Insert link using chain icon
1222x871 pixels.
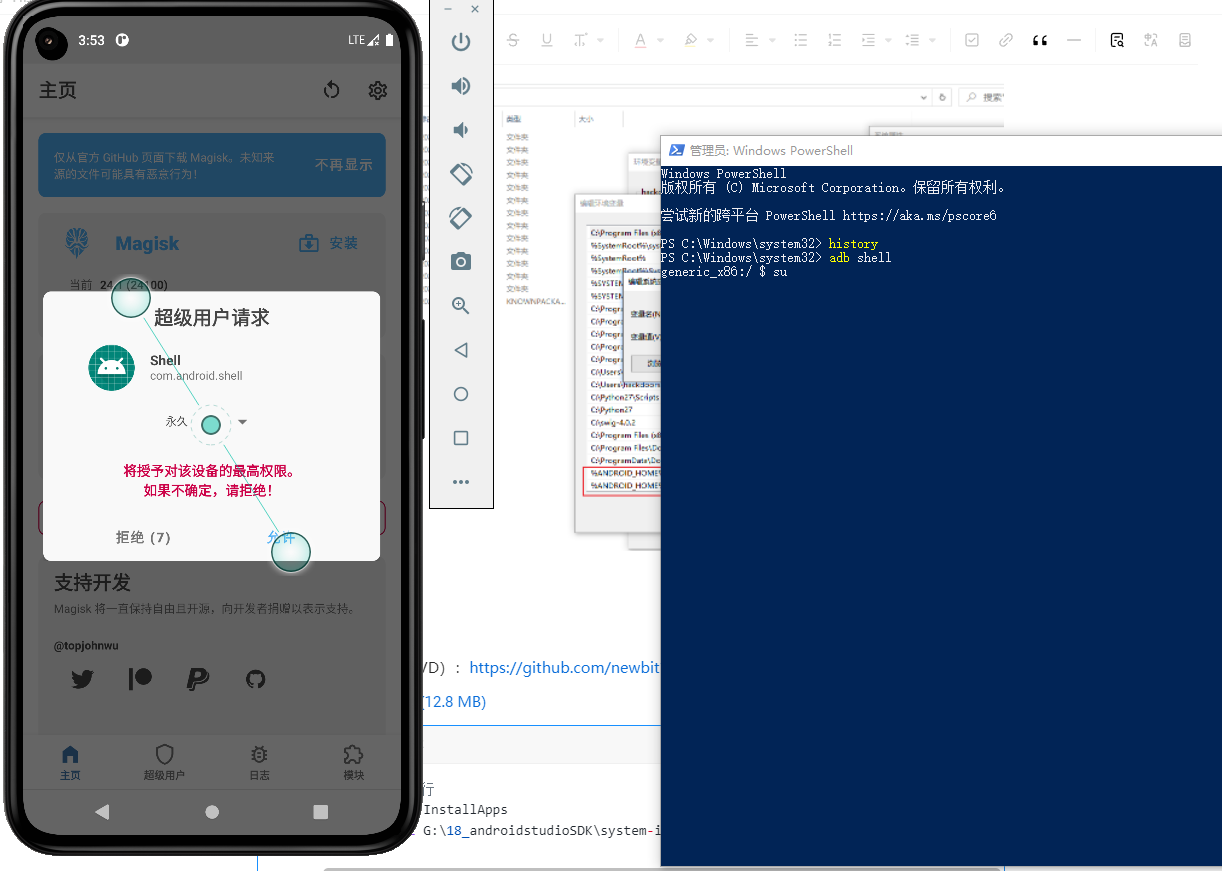tap(1006, 40)
